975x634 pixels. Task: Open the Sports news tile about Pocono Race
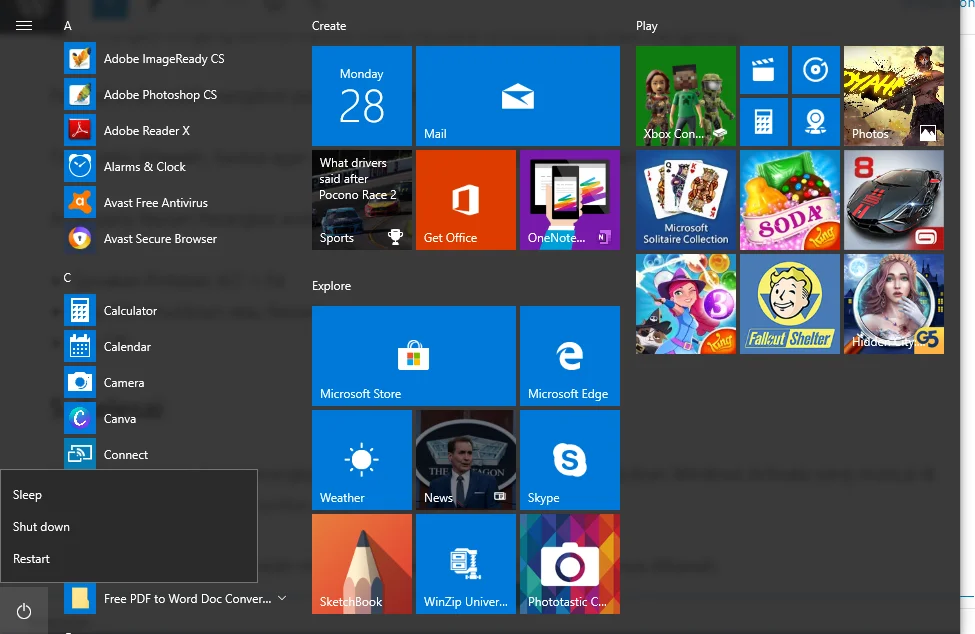tap(362, 200)
